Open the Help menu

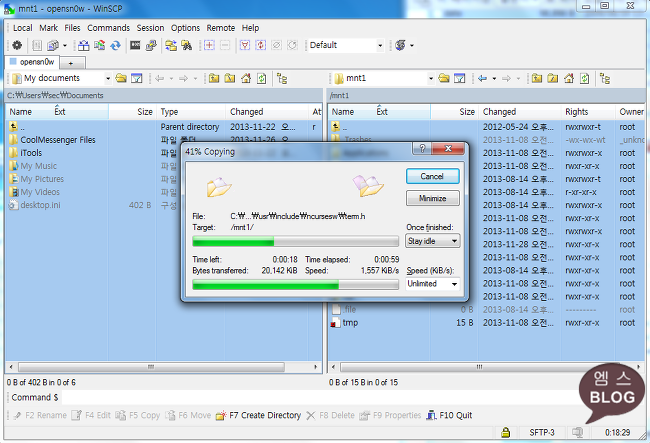tap(250, 28)
